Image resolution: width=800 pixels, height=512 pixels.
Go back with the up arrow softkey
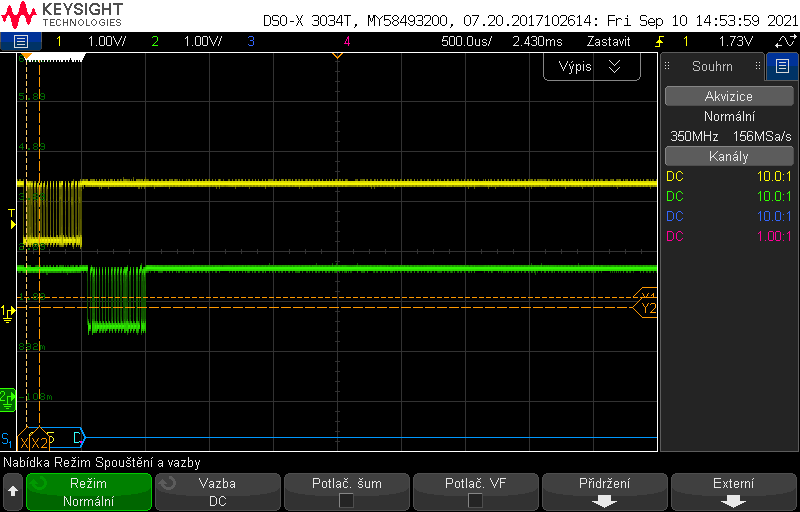(x=13, y=492)
